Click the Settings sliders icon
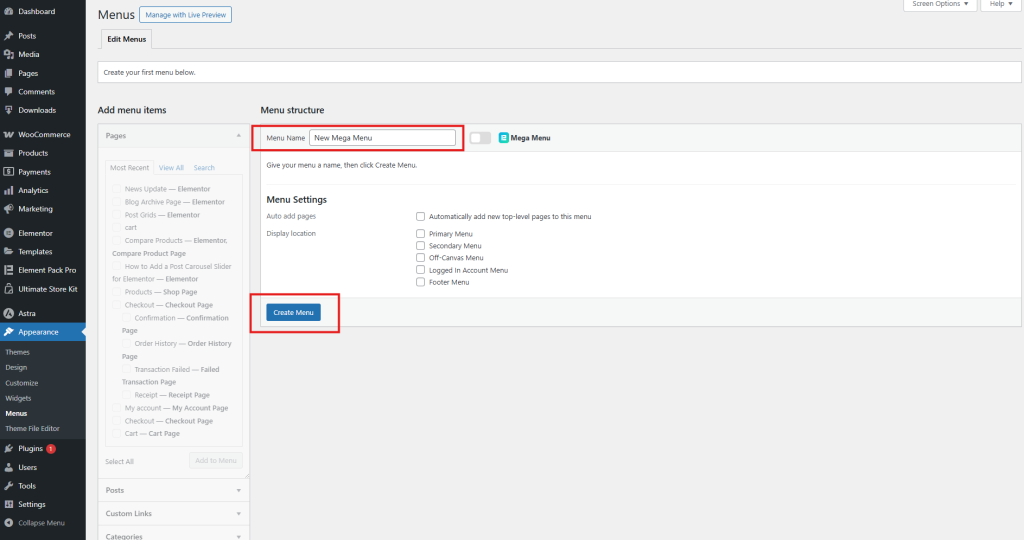This screenshot has height=540, width=1024. coord(8,504)
